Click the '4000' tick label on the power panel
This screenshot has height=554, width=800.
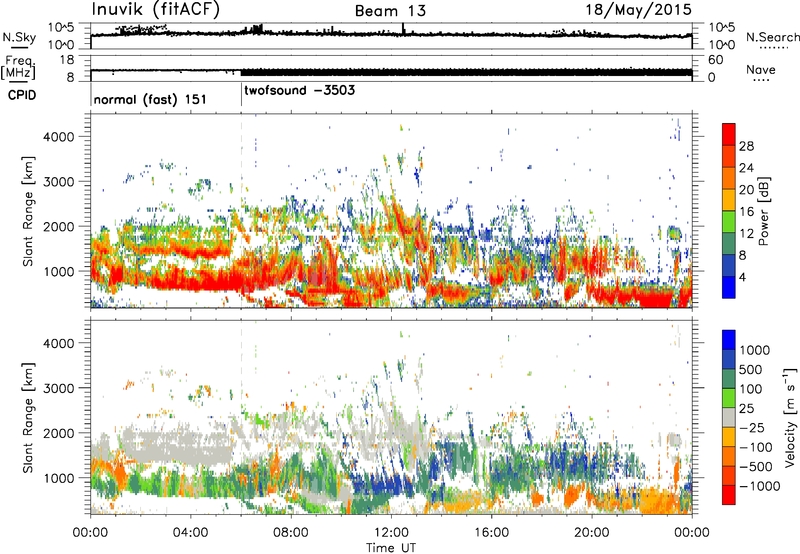pyautogui.click(x=58, y=137)
